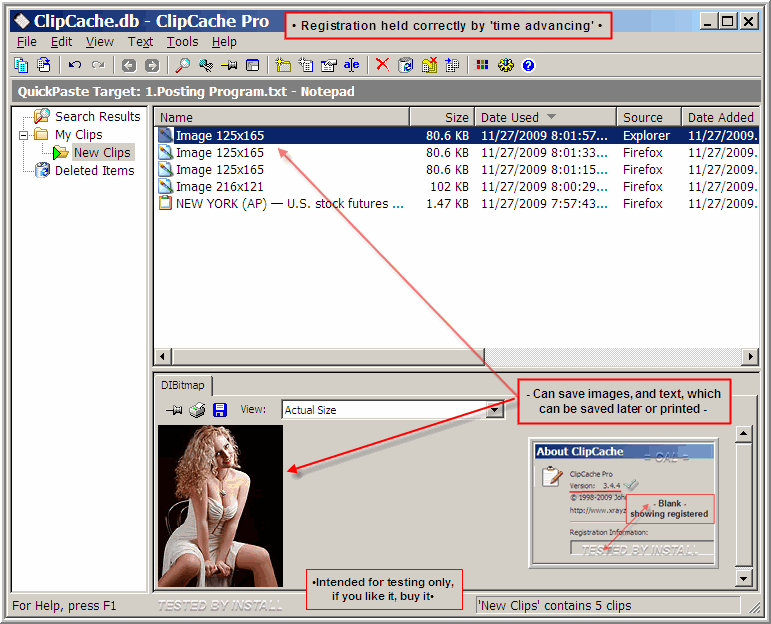Open clip properties toolbar icon

[x=328, y=65]
